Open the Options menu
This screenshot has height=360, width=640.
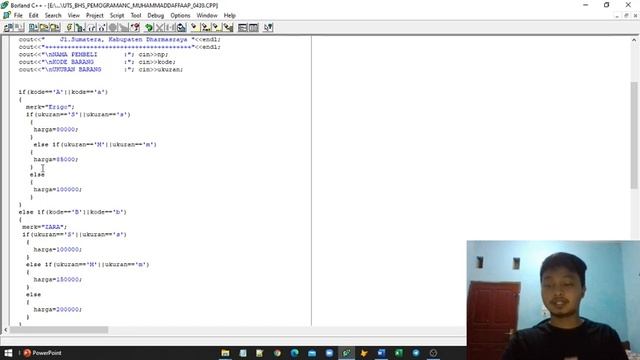180,16
